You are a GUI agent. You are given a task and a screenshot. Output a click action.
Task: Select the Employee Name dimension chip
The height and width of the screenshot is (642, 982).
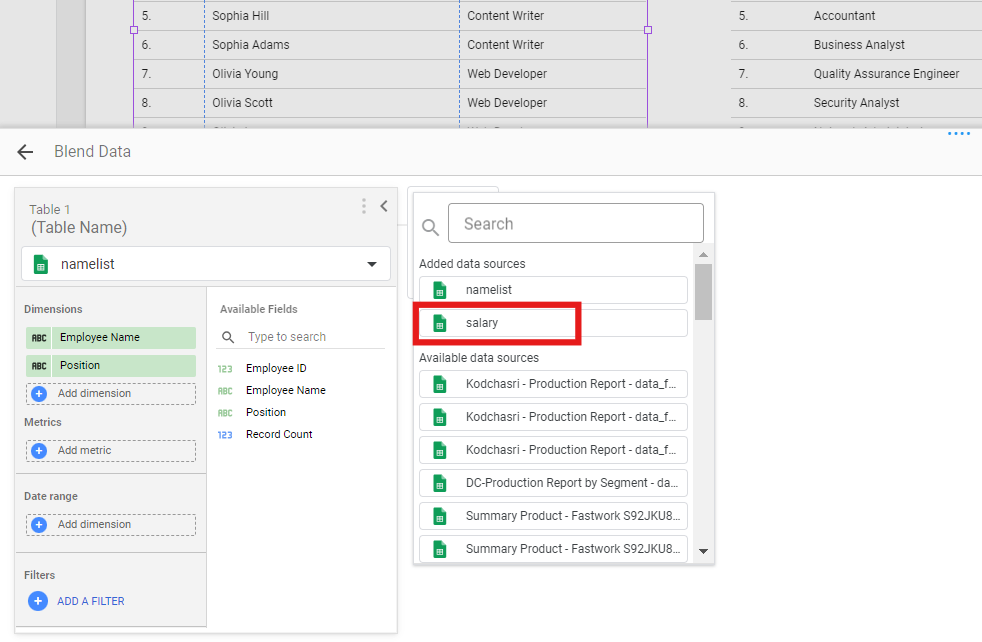110,338
